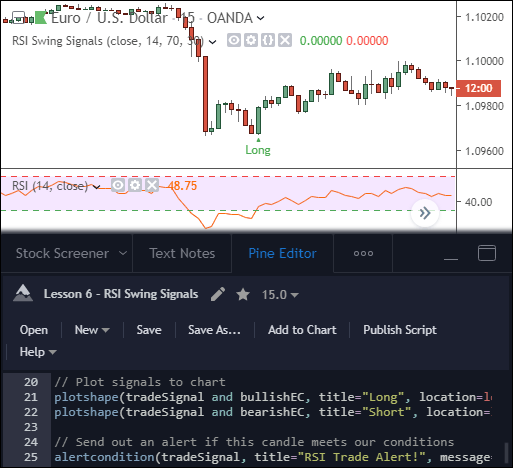Click the red 0.00000 indicator value
Screen dimensions: 513x468
point(367,41)
